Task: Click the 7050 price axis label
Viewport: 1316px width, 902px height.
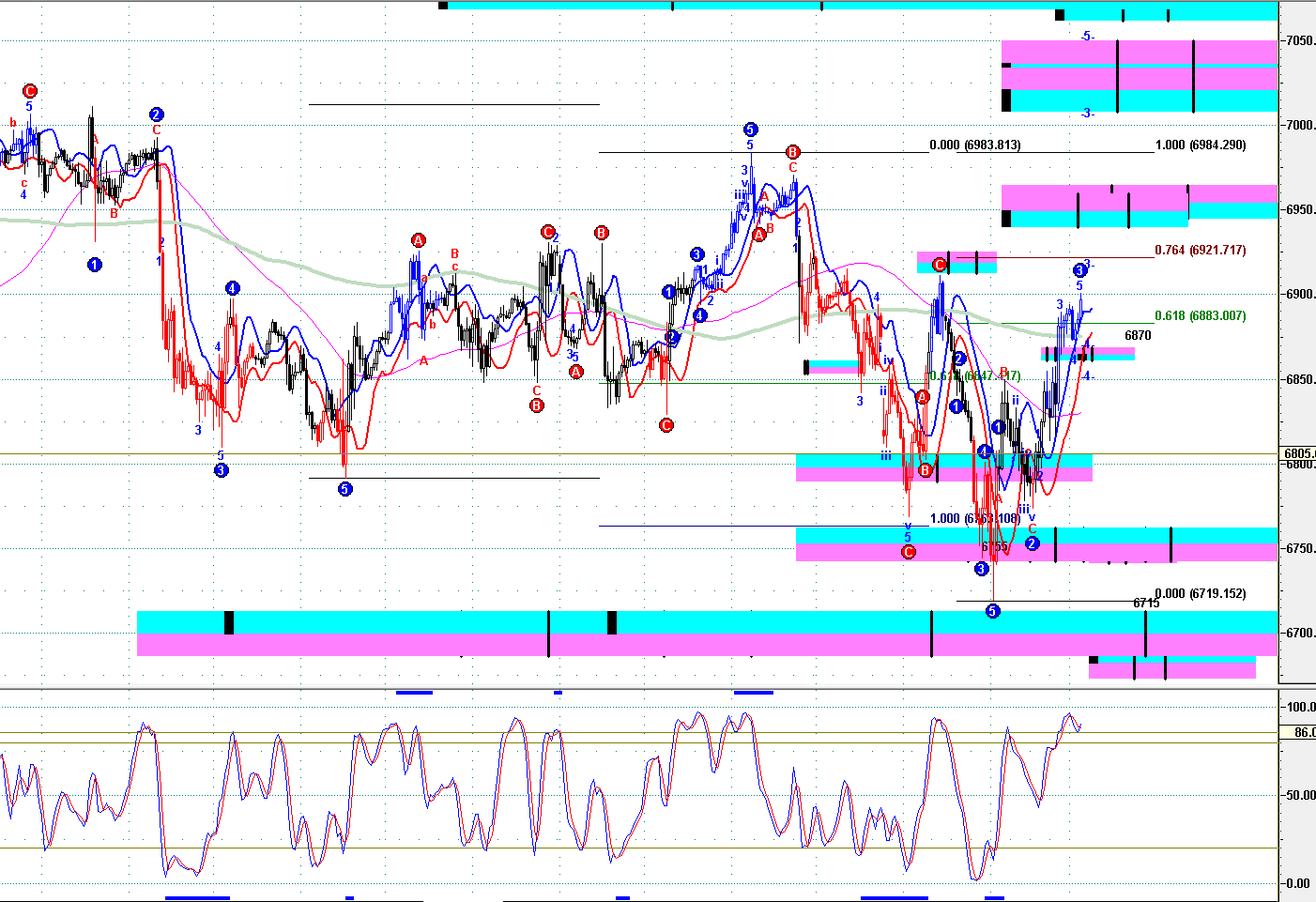Action: point(1300,40)
